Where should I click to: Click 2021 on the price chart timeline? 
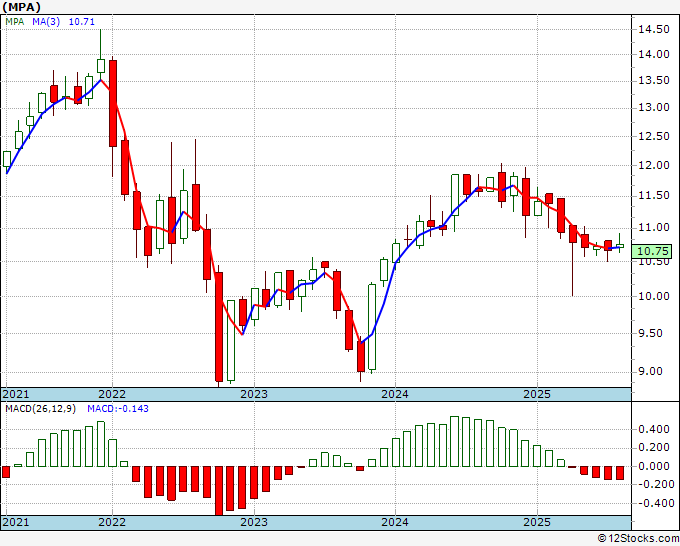point(16,394)
